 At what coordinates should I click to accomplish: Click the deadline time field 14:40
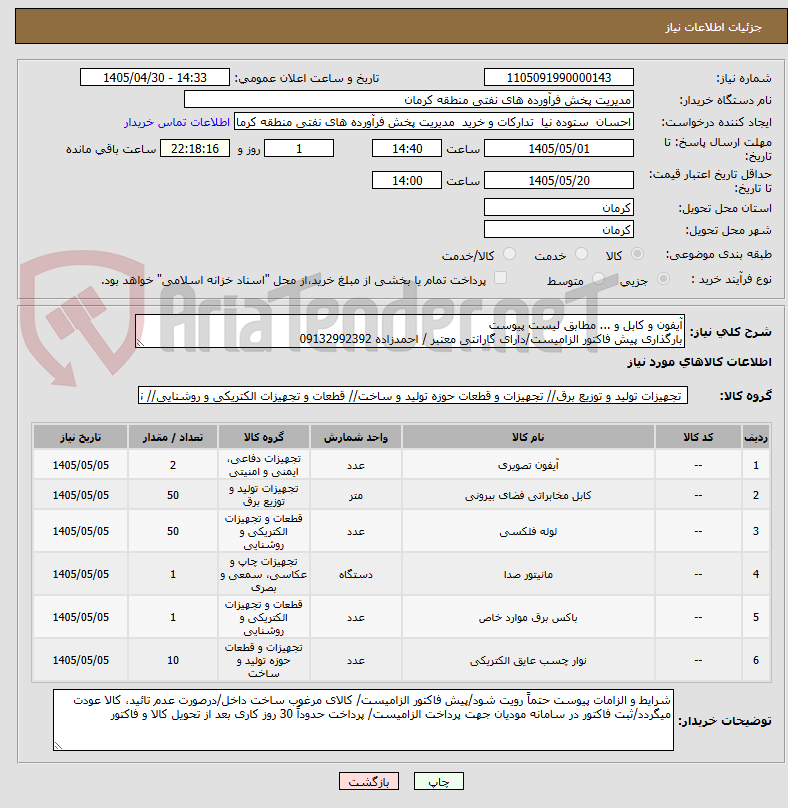click(x=407, y=149)
